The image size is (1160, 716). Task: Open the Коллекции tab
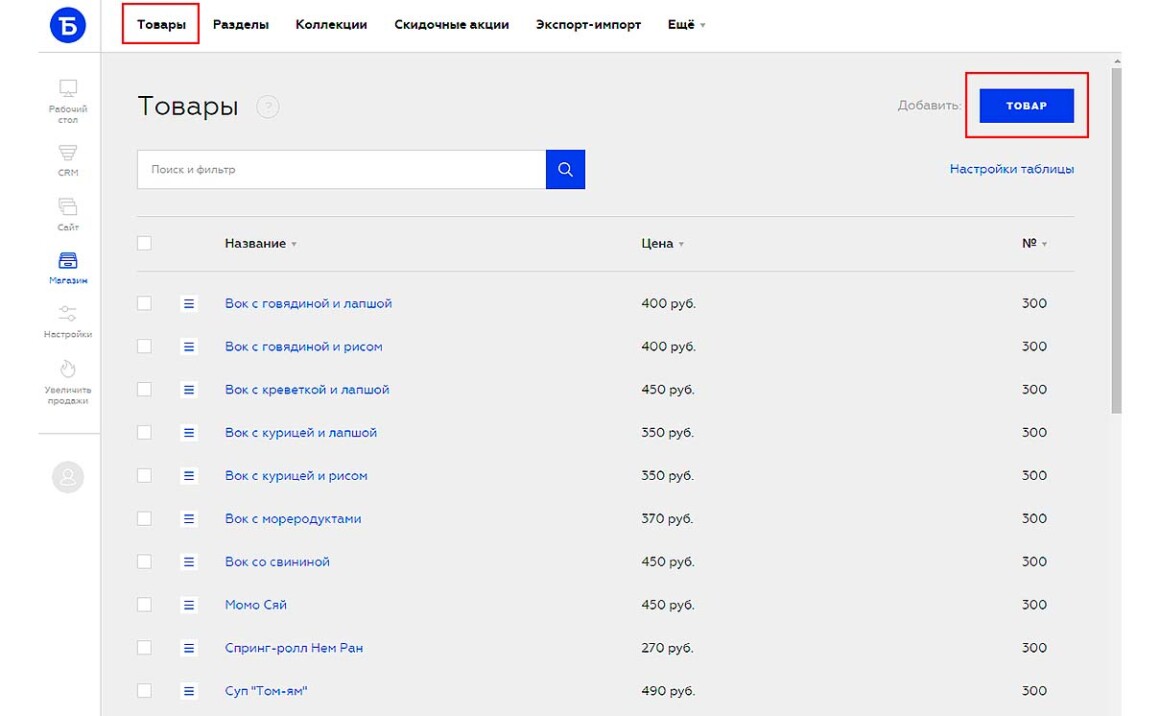click(x=331, y=24)
